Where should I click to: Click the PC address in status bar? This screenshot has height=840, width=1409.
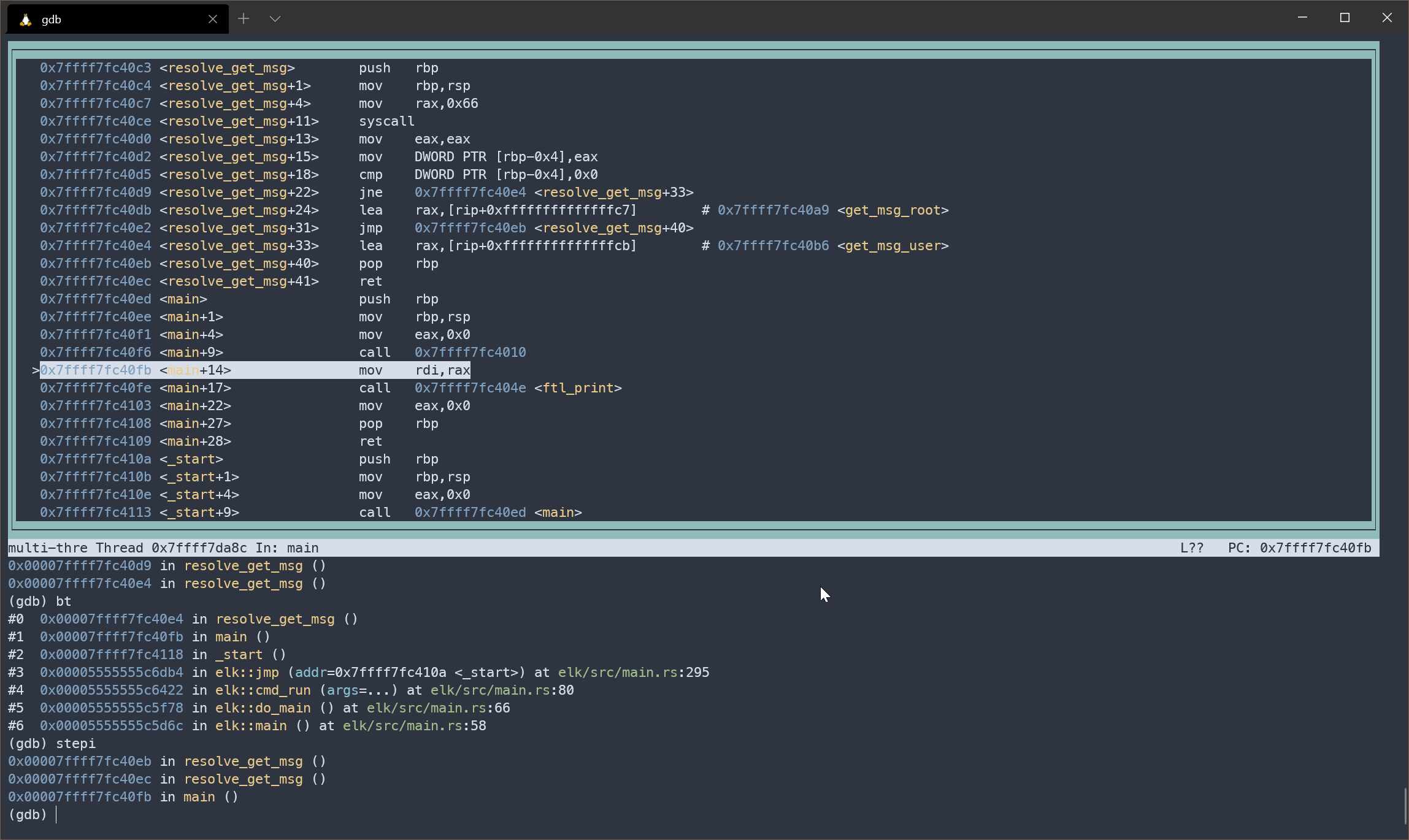pos(1315,548)
